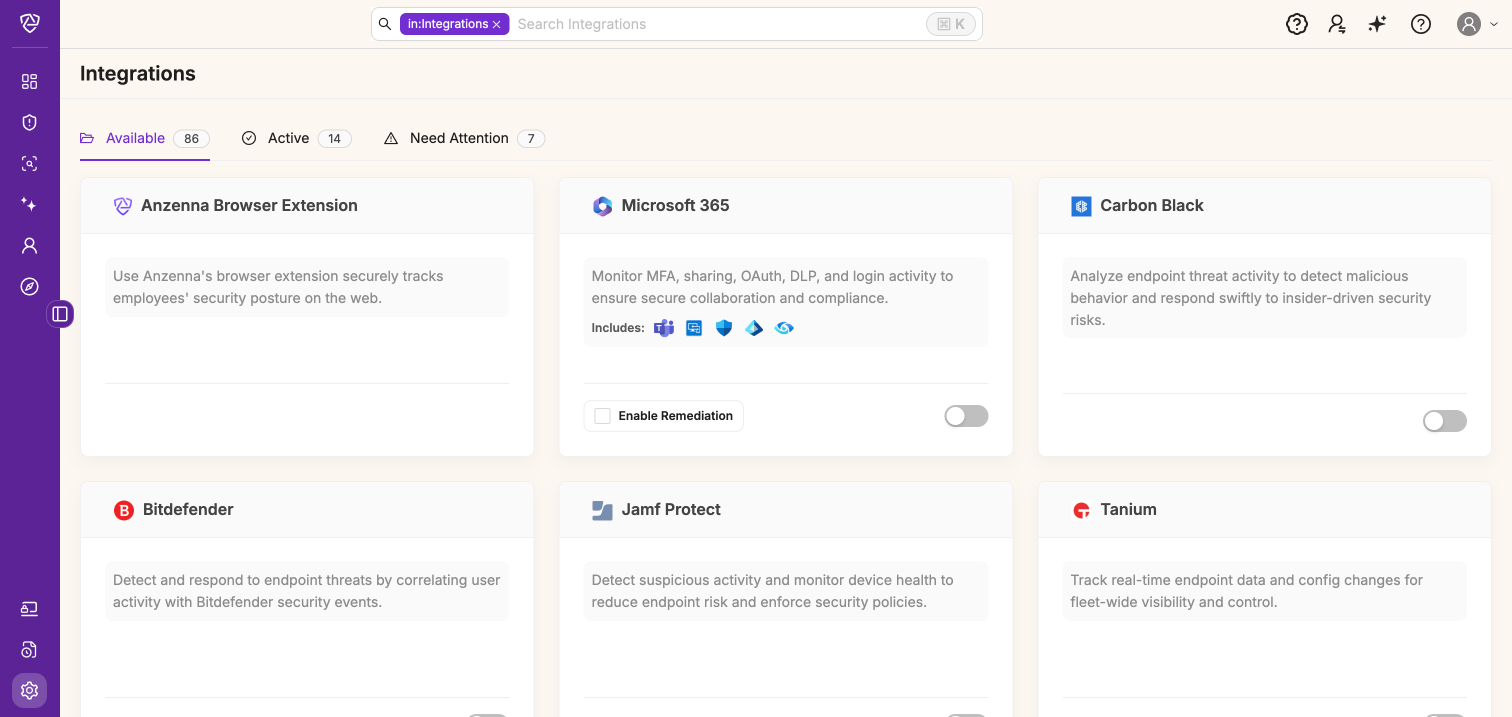Screen dimensions: 1512x717
Task: Enable the Carbon Black integration toggle
Action: tap(1444, 421)
